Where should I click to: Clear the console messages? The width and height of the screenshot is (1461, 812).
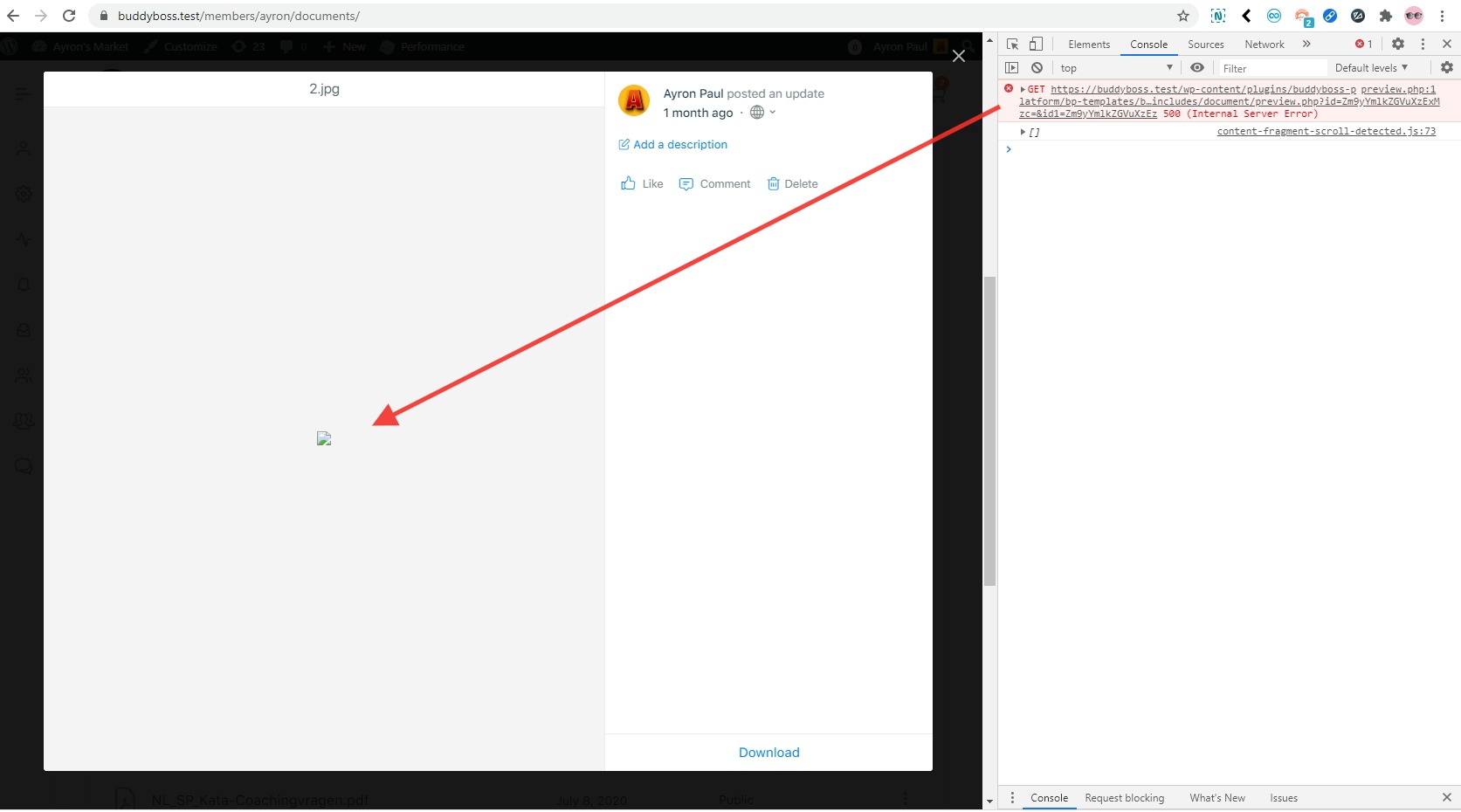[x=1037, y=67]
